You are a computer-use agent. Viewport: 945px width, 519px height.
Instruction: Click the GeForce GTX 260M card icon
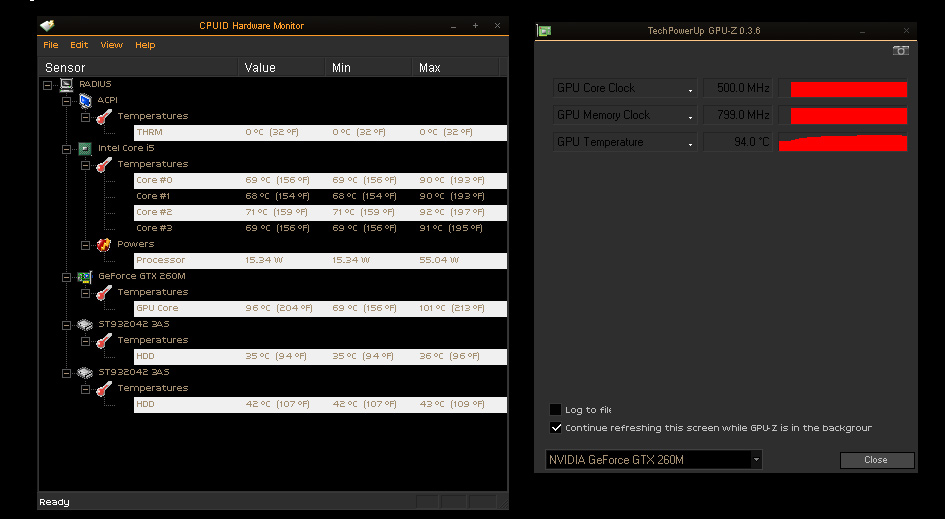coord(84,277)
